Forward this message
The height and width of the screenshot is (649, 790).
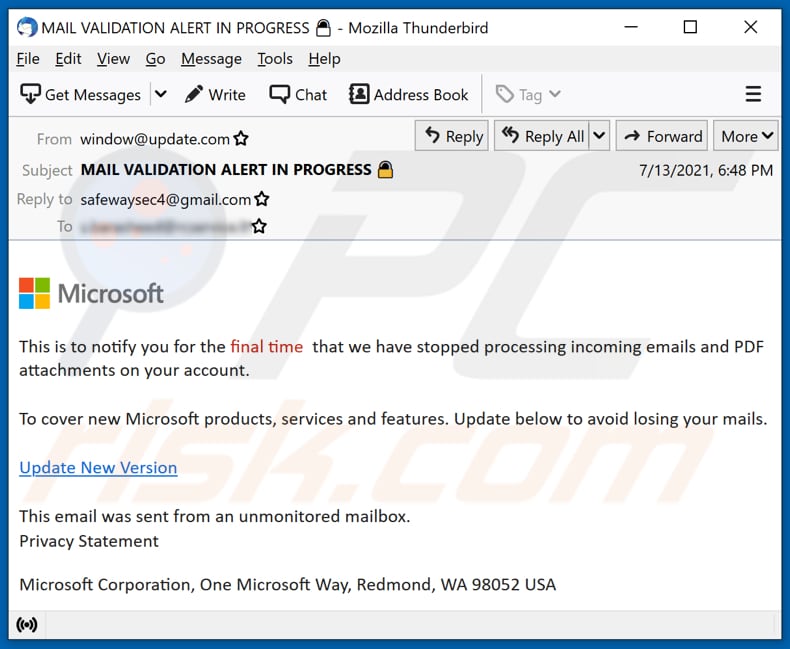662,136
